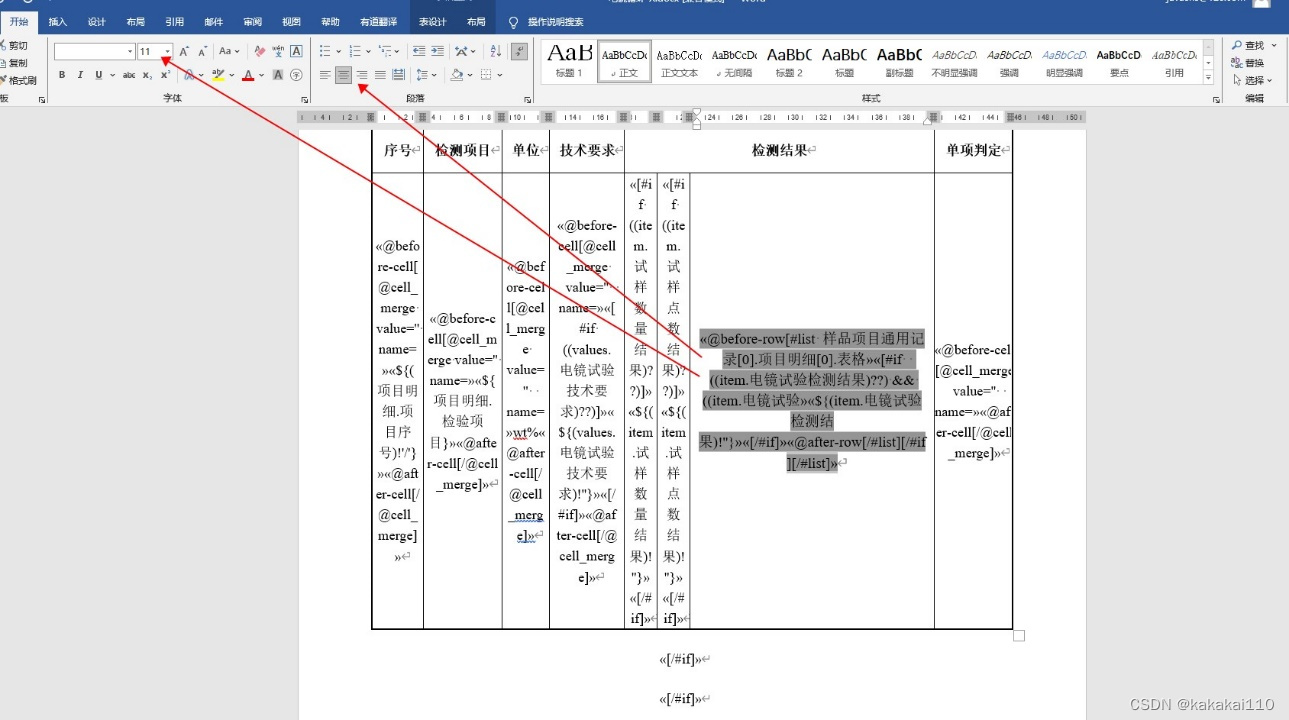The width and height of the screenshot is (1289, 720).
Task: Clear all formatting
Action: pos(260,51)
